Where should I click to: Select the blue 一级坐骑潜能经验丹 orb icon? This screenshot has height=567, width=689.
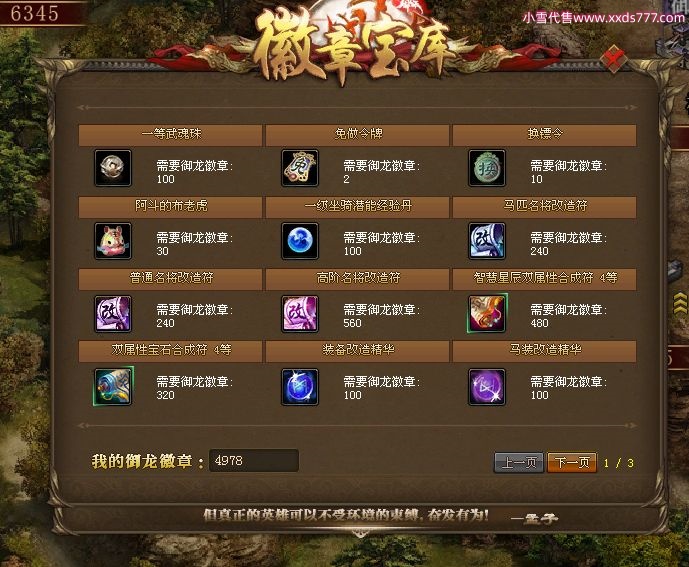[300, 240]
